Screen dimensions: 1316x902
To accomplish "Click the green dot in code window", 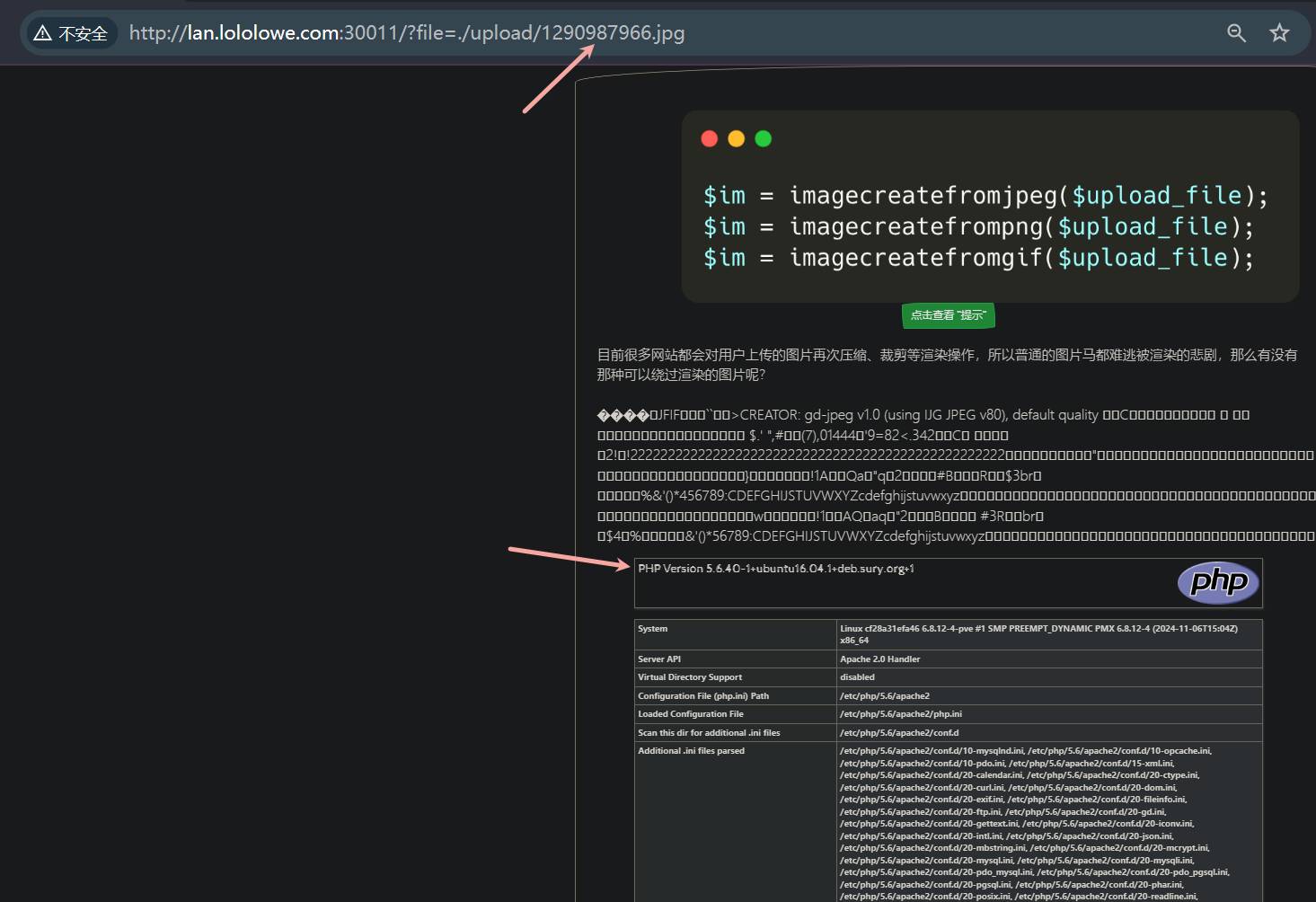I will (x=764, y=138).
